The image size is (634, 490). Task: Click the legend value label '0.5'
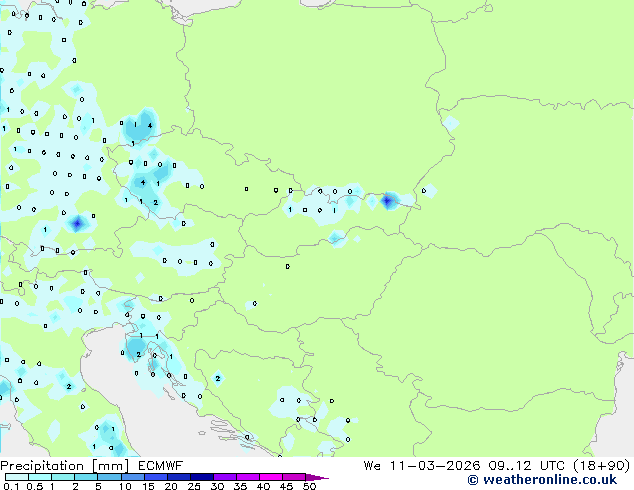point(35,486)
